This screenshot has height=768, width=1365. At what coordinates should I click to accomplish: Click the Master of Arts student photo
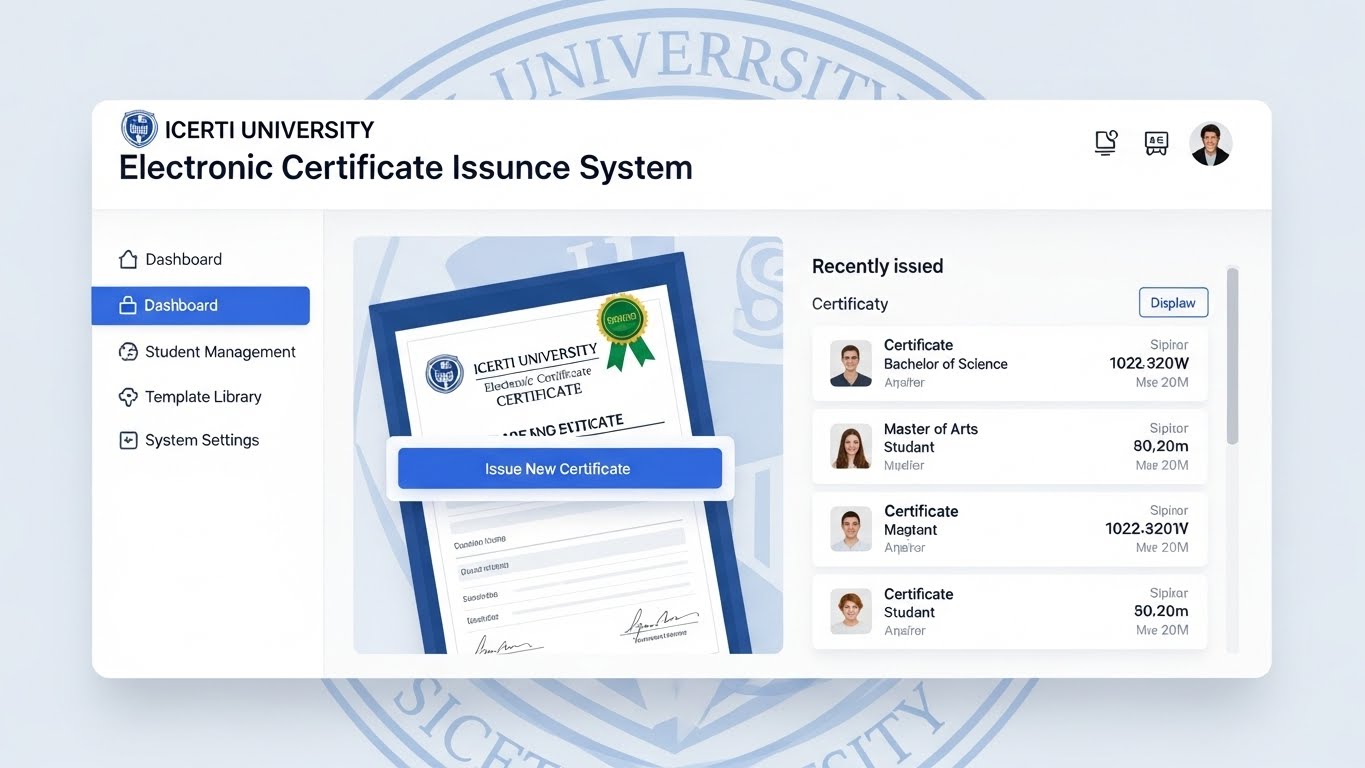pyautogui.click(x=851, y=447)
